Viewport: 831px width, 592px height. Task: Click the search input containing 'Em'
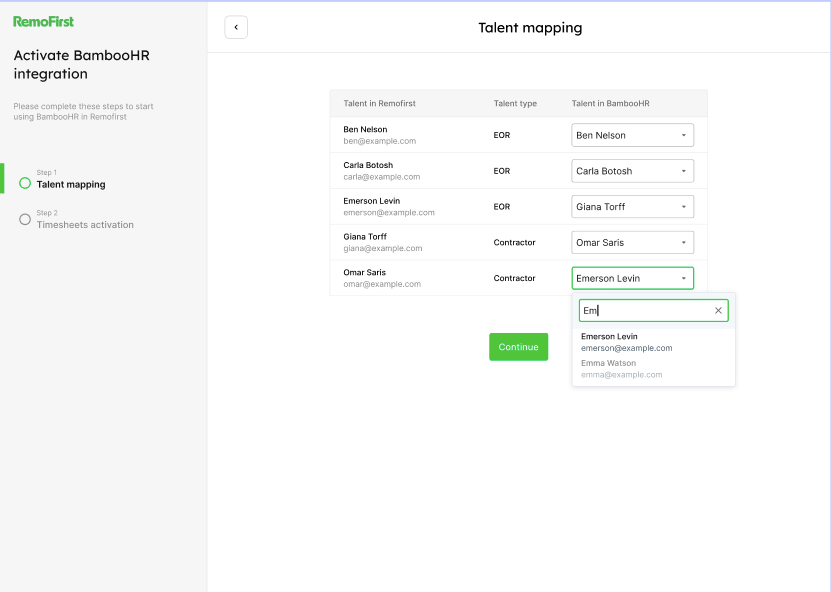pyautogui.click(x=645, y=311)
